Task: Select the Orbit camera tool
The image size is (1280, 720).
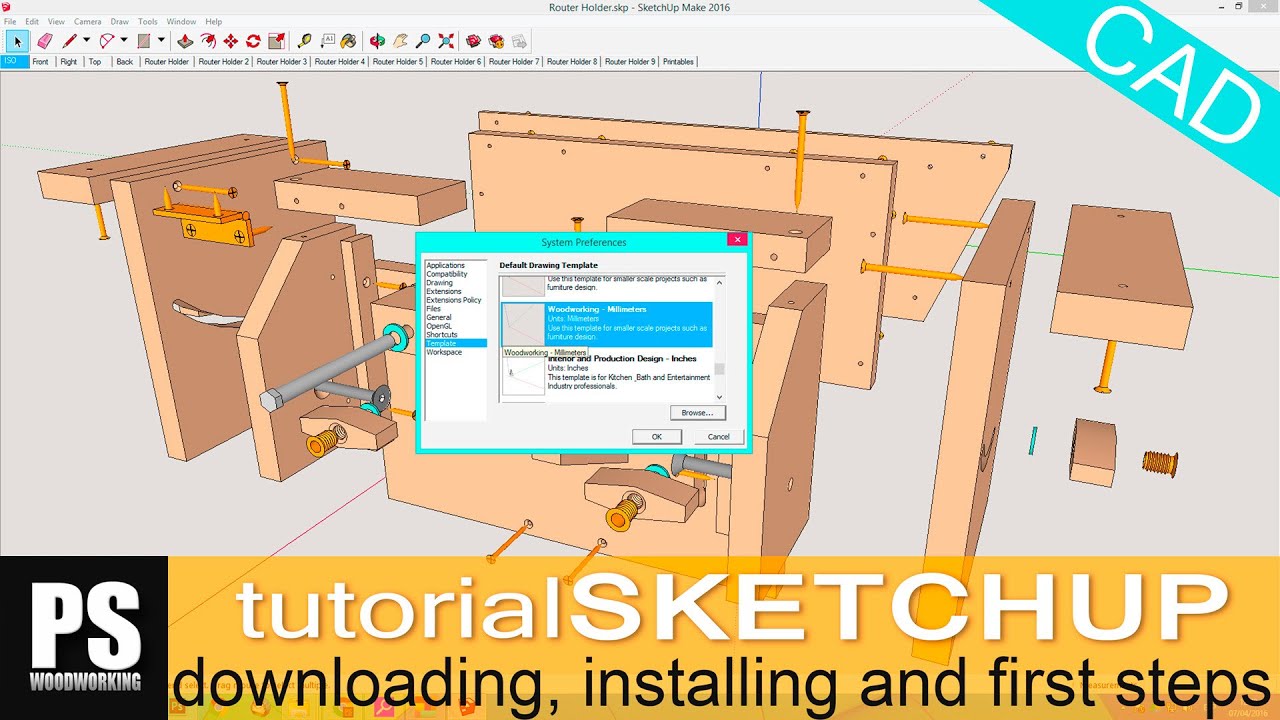Action: coord(377,41)
